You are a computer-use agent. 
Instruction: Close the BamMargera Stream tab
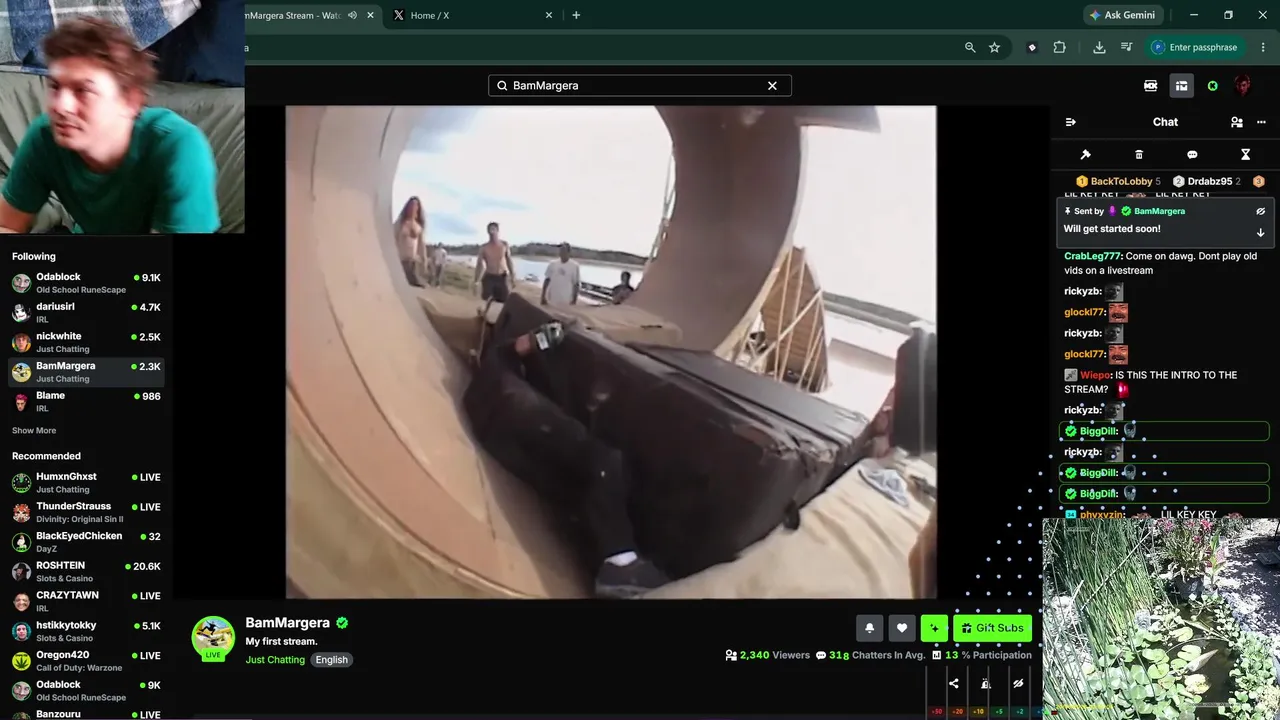coord(371,16)
